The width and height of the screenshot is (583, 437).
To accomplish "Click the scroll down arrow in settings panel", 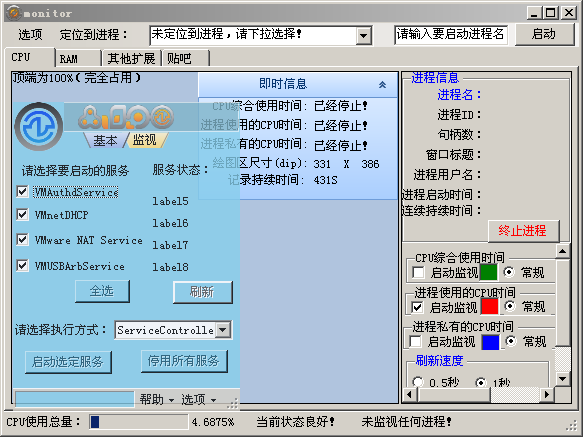I will [x=563, y=379].
